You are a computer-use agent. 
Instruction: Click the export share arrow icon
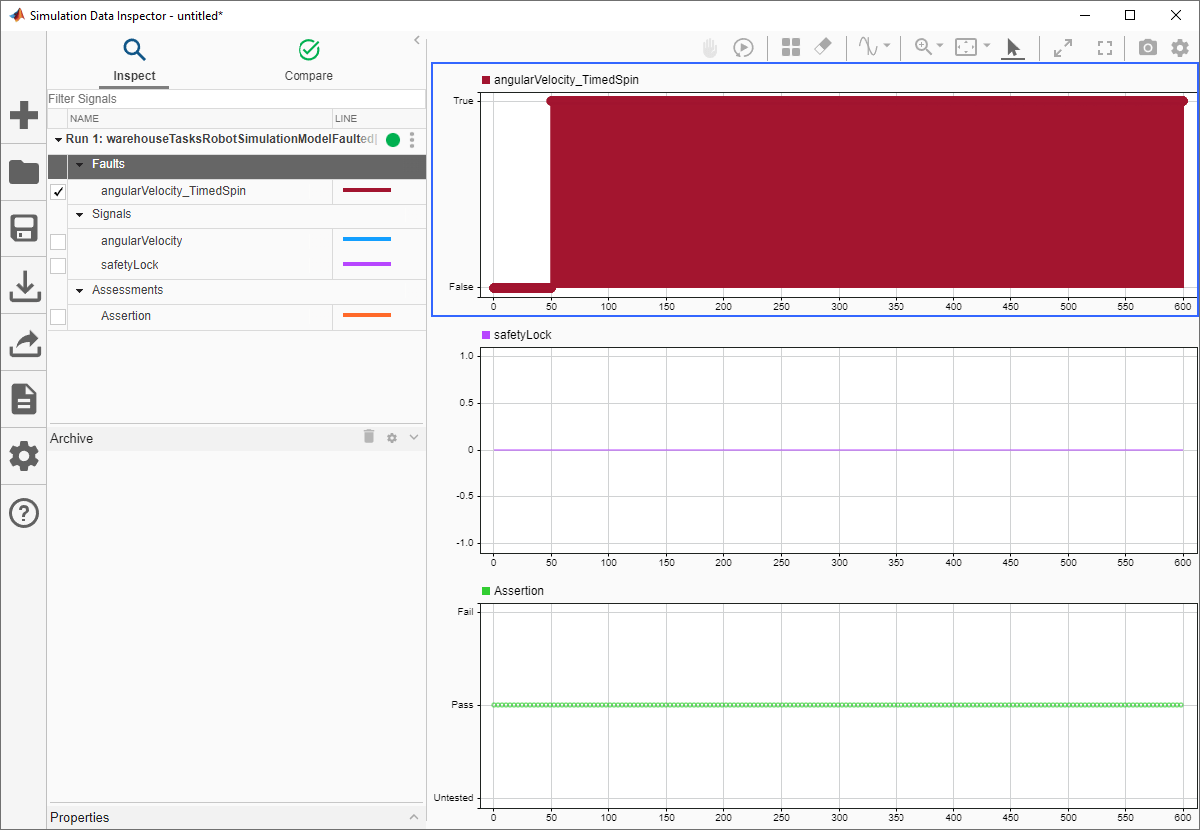click(24, 343)
